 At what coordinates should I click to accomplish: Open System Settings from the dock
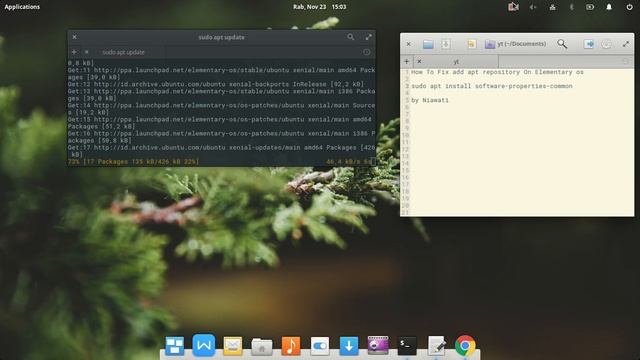pyautogui.click(x=320, y=346)
